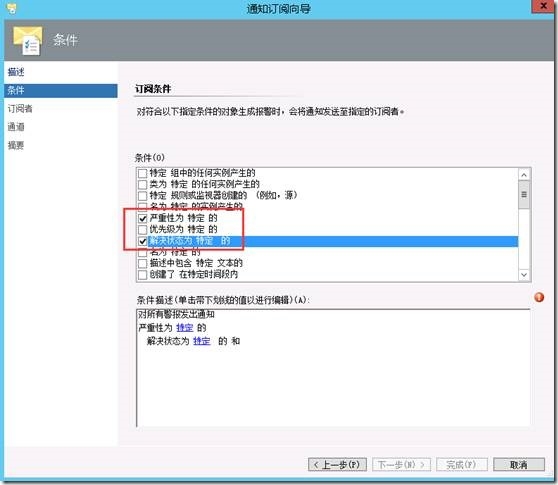This screenshot has width=558, height=485.
Task: Check '名为 特定 的' checkbox below the highlighted row
Action: [142, 252]
